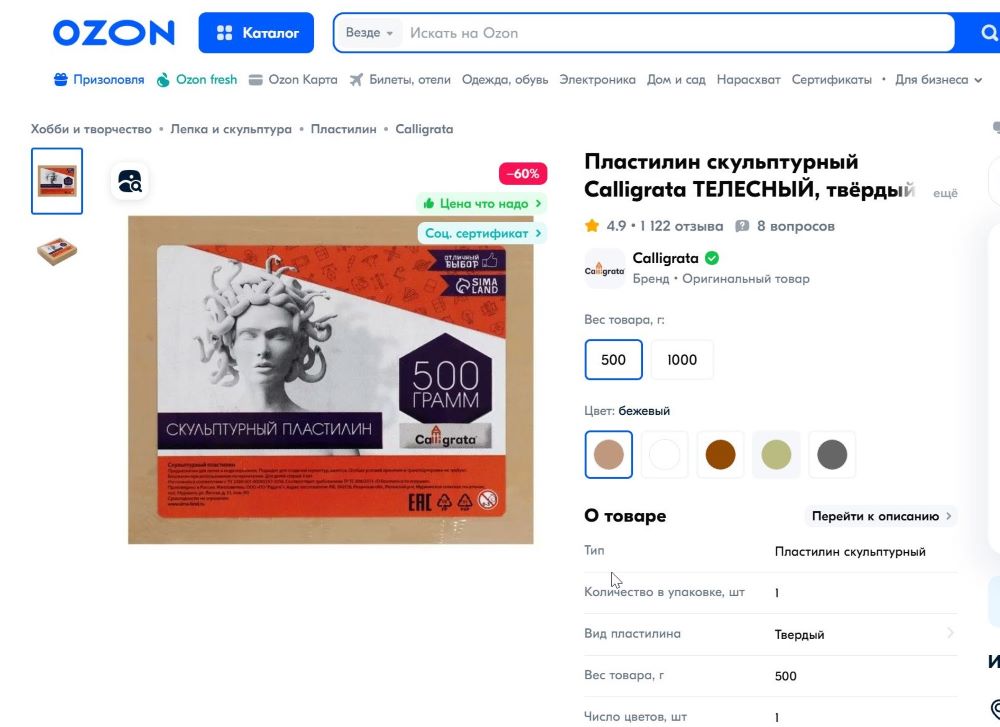Expand the Для бизнеса menu

pyautogui.click(x=938, y=80)
